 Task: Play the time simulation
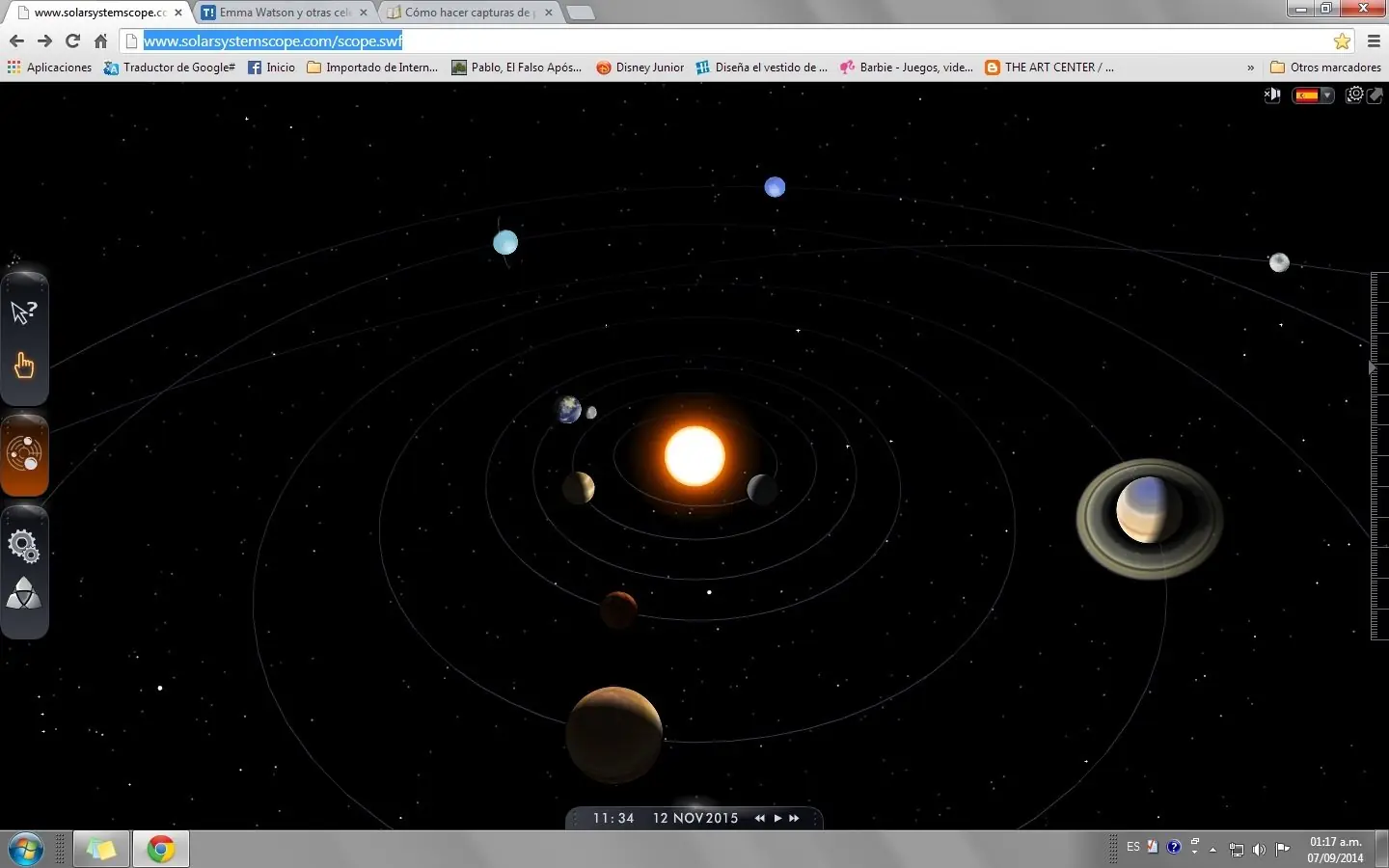click(x=777, y=818)
